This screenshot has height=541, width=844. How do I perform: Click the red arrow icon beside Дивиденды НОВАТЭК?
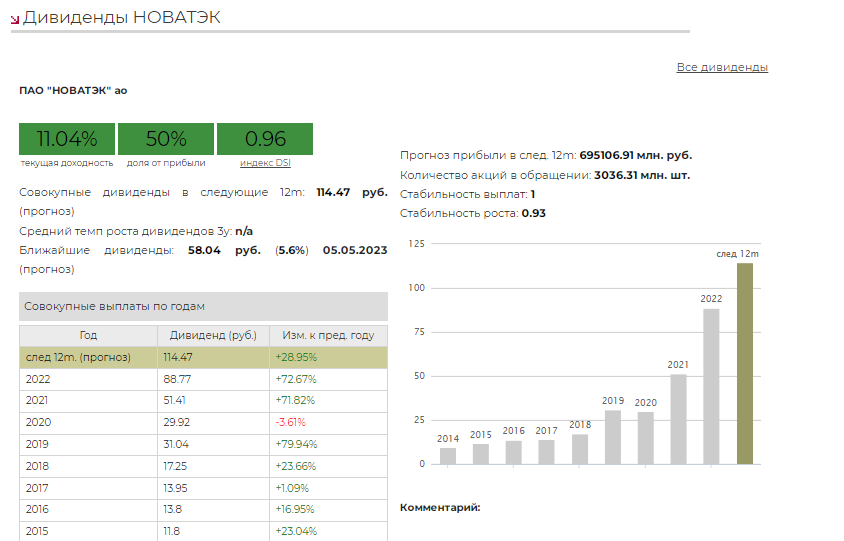point(15,19)
